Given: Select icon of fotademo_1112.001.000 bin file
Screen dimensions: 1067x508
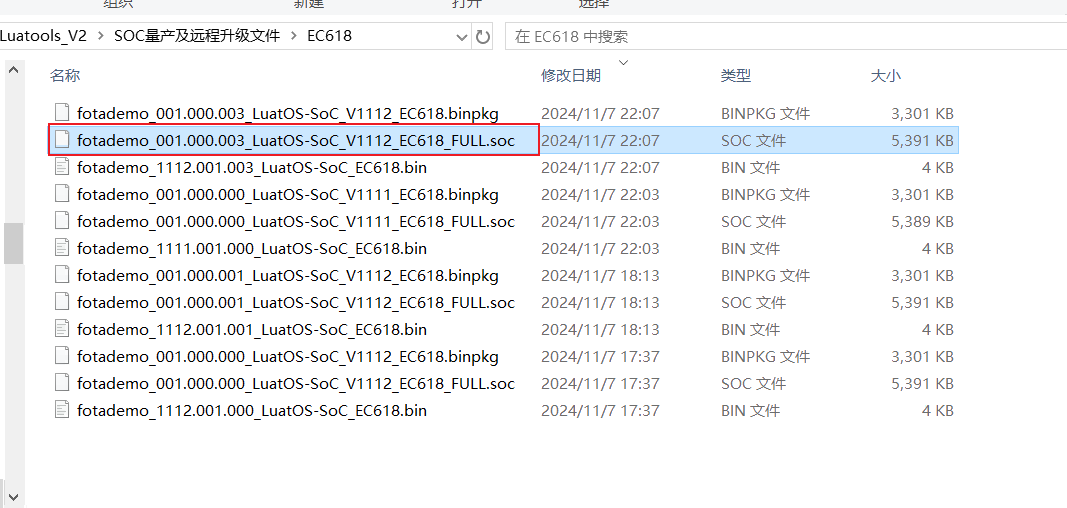Looking at the screenshot, I should coord(62,410).
